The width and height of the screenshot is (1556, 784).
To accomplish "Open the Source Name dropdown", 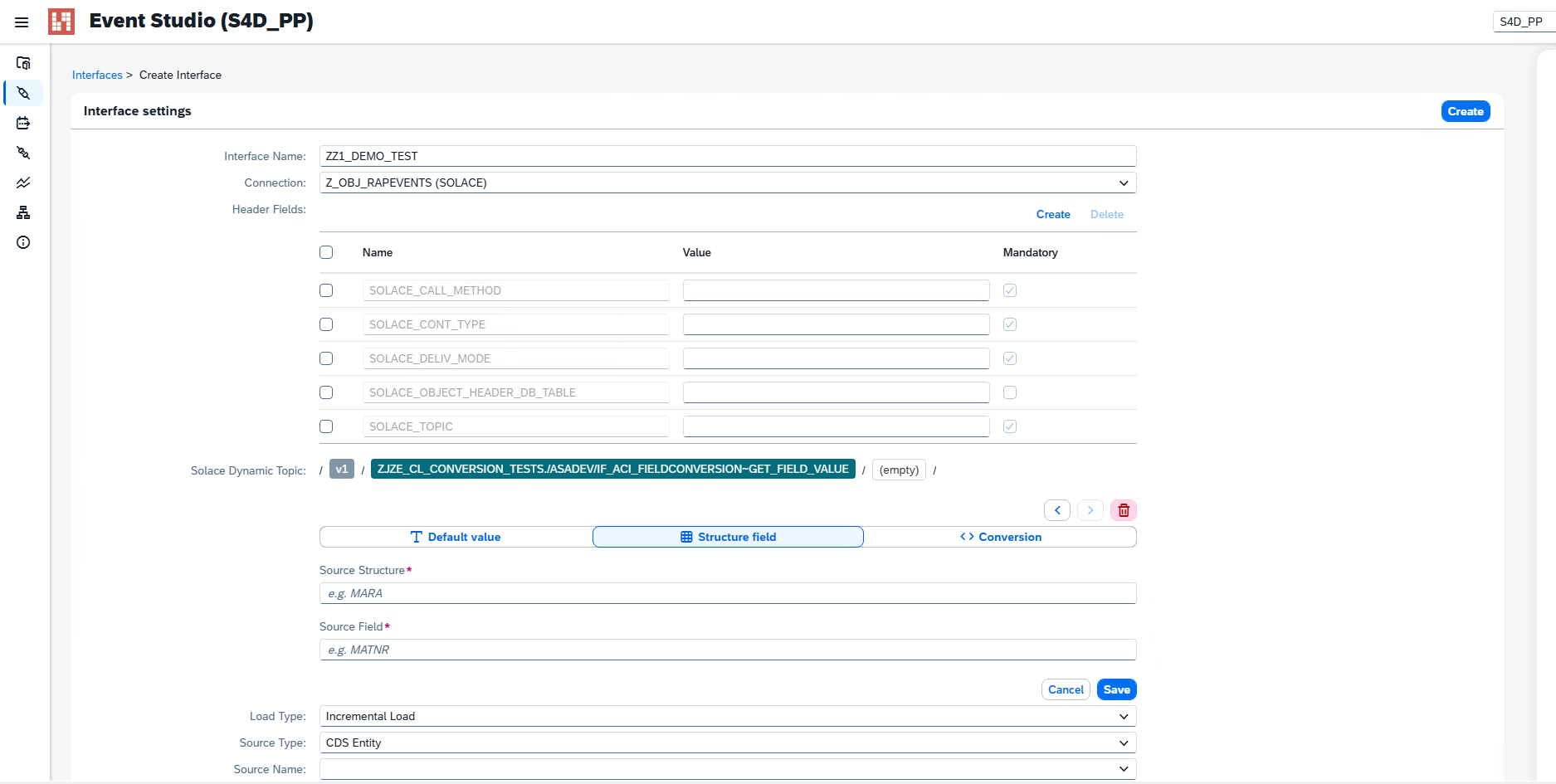I will (728, 769).
